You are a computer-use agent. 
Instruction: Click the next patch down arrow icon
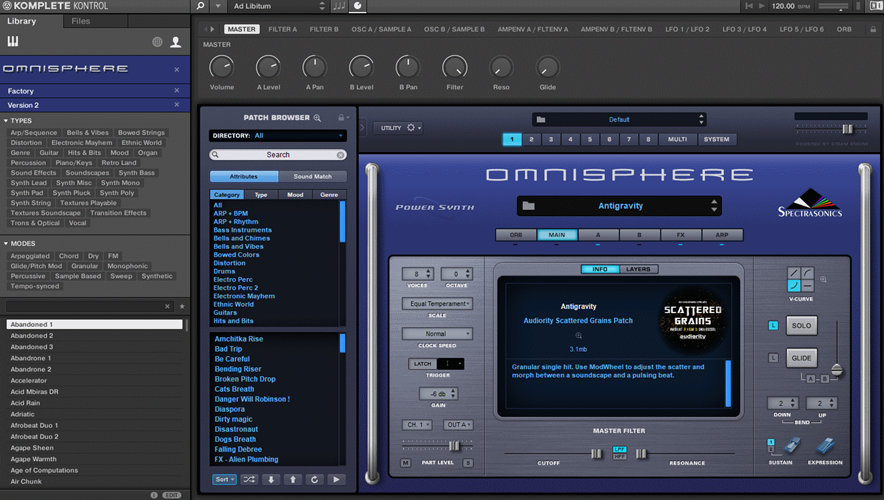(x=270, y=480)
